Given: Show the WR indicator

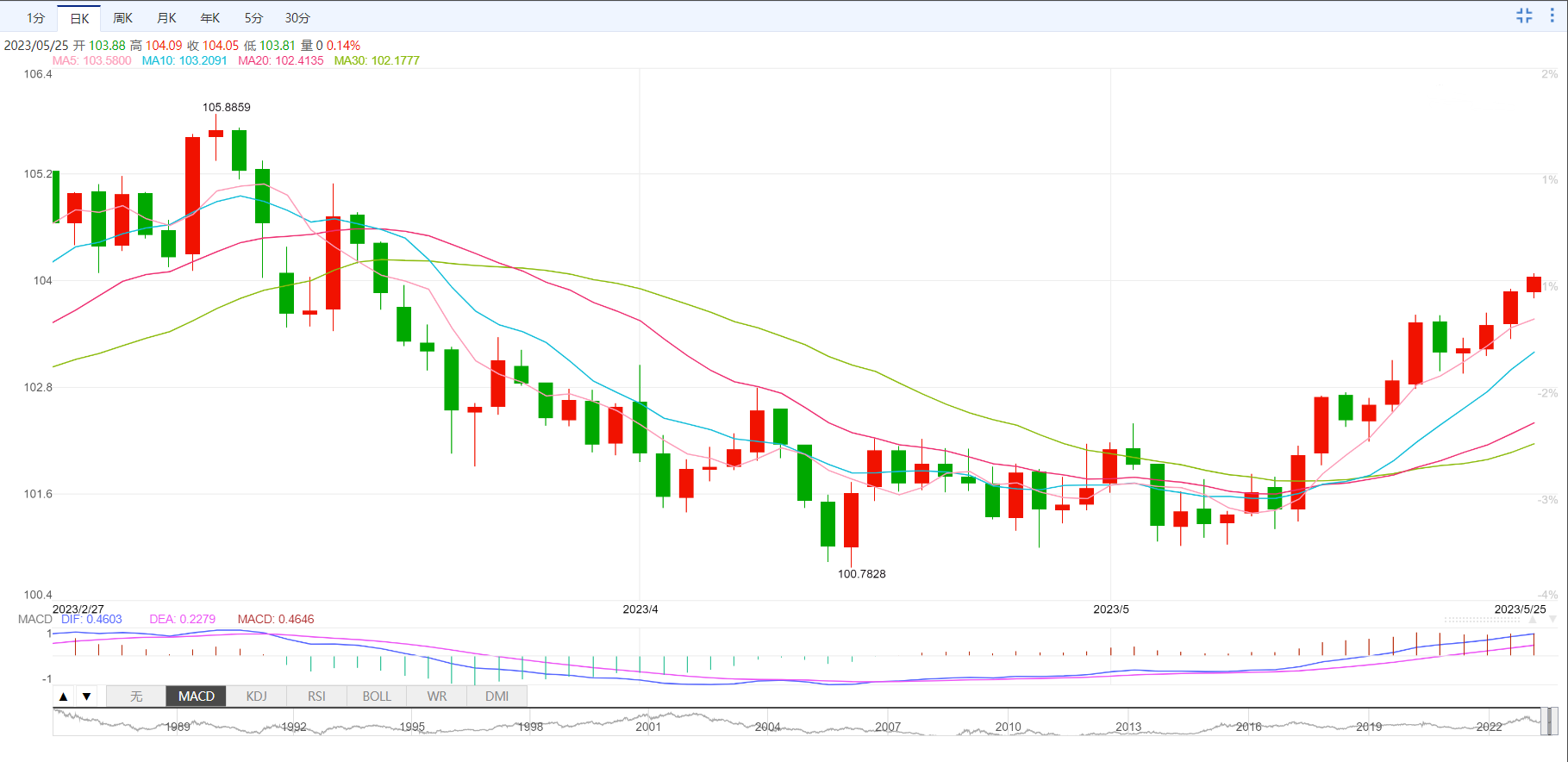Looking at the screenshot, I should coord(437,696).
